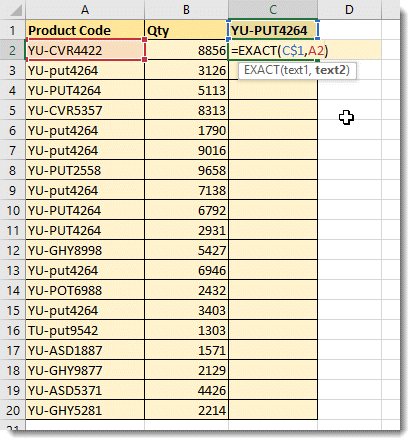The height and width of the screenshot is (445, 415).
Task: Click row 20 header
Action: tap(13, 410)
